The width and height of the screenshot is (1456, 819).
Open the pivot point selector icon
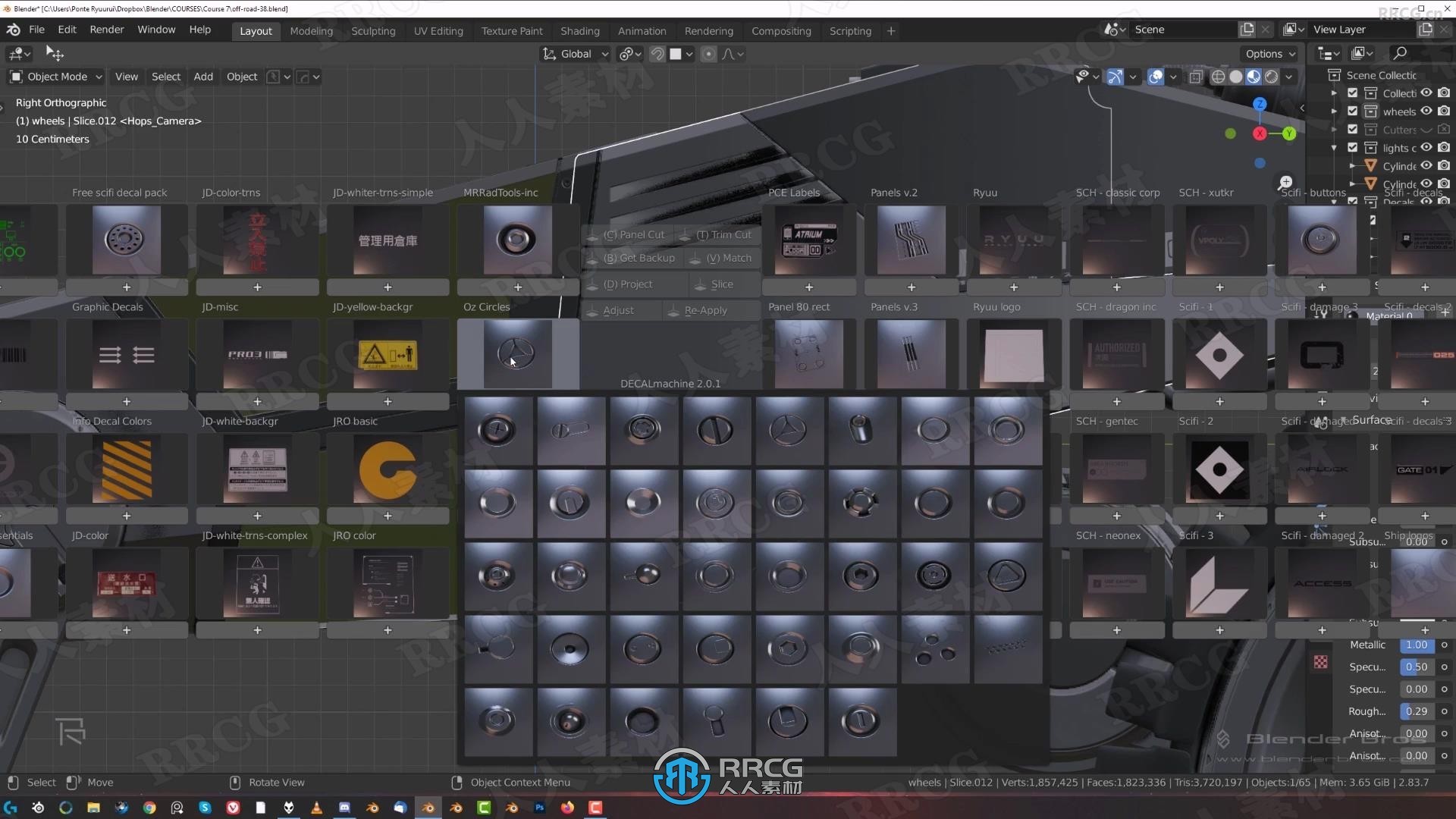point(630,54)
